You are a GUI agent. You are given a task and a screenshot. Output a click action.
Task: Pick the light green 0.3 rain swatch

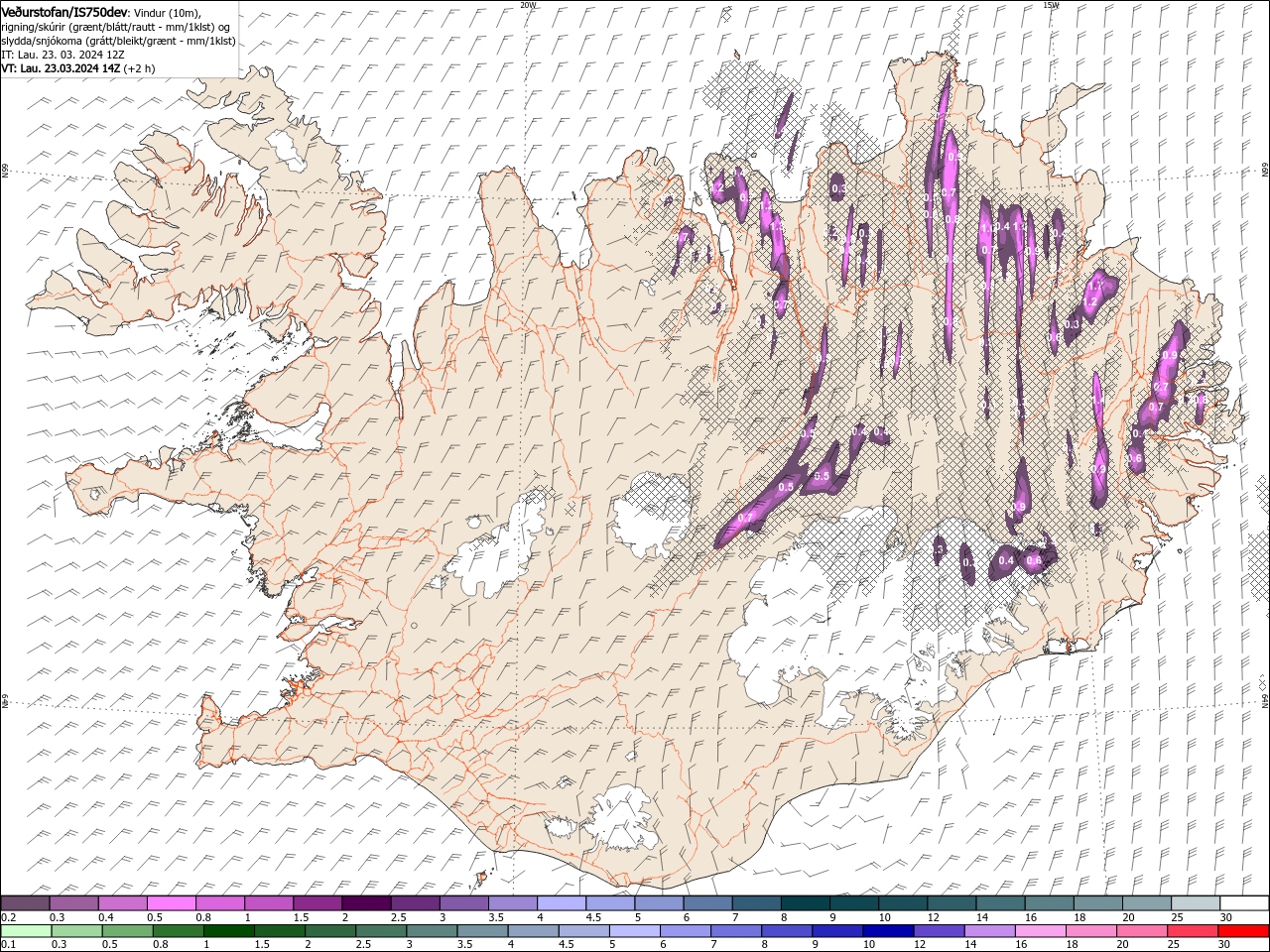point(76,931)
